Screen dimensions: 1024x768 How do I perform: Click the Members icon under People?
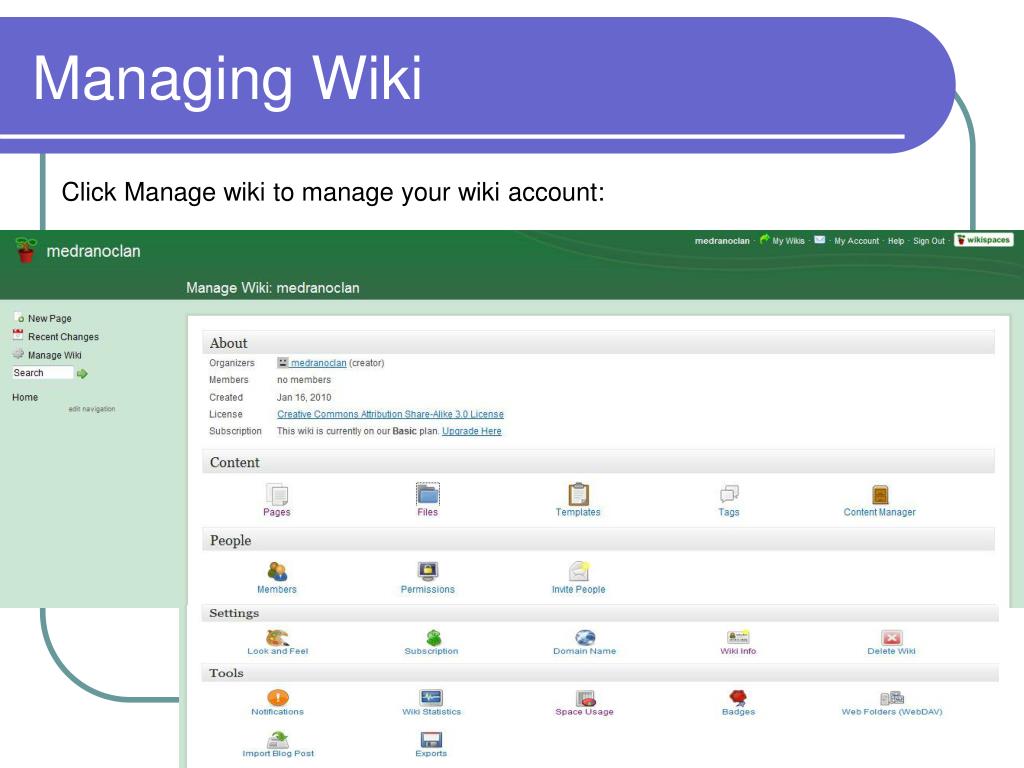coord(277,571)
